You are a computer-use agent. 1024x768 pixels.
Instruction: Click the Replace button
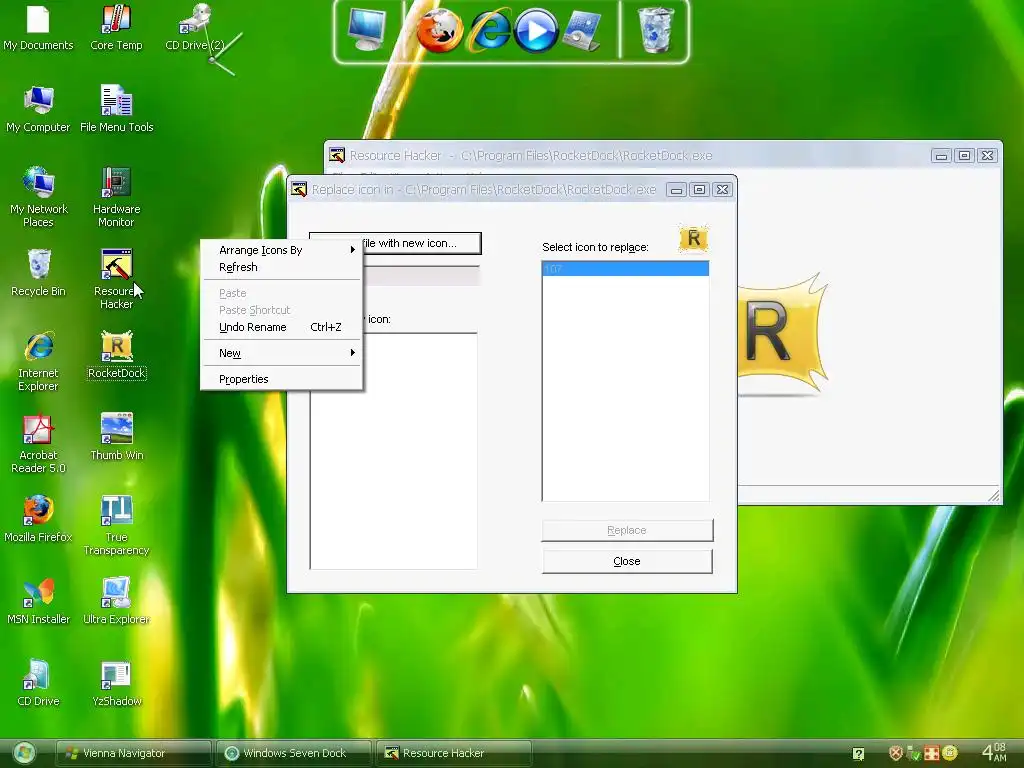627,530
